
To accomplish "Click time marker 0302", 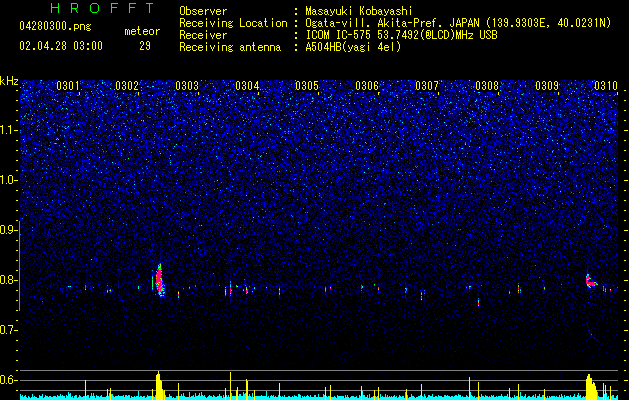I will [127, 86].
